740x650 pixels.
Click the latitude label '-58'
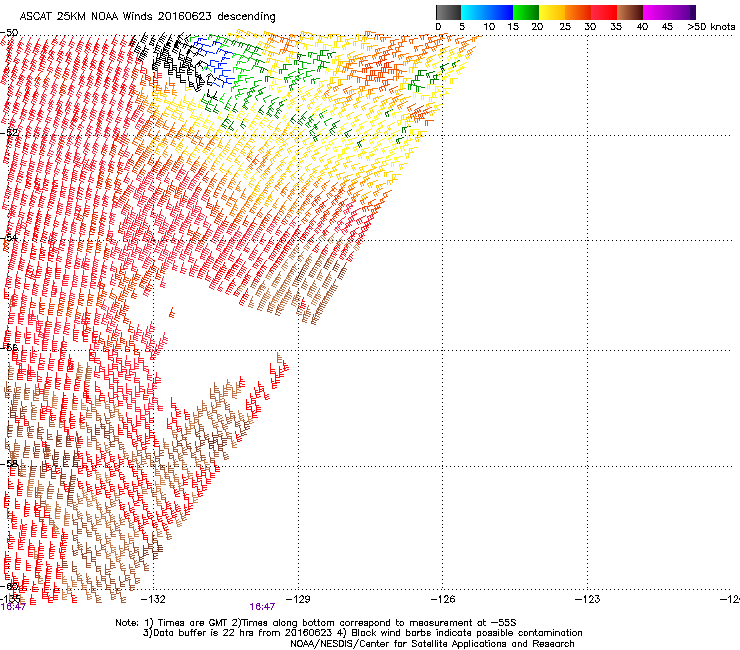click(x=10, y=464)
